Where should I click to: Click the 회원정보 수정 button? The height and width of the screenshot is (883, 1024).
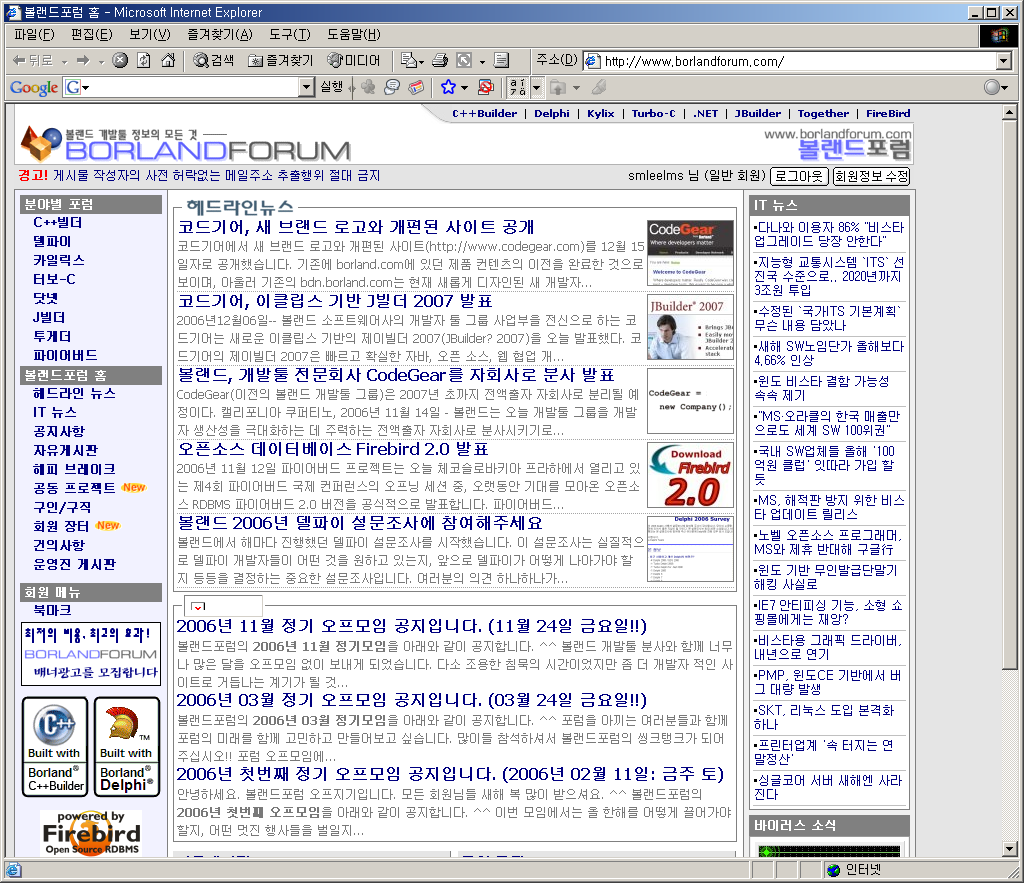pos(871,176)
